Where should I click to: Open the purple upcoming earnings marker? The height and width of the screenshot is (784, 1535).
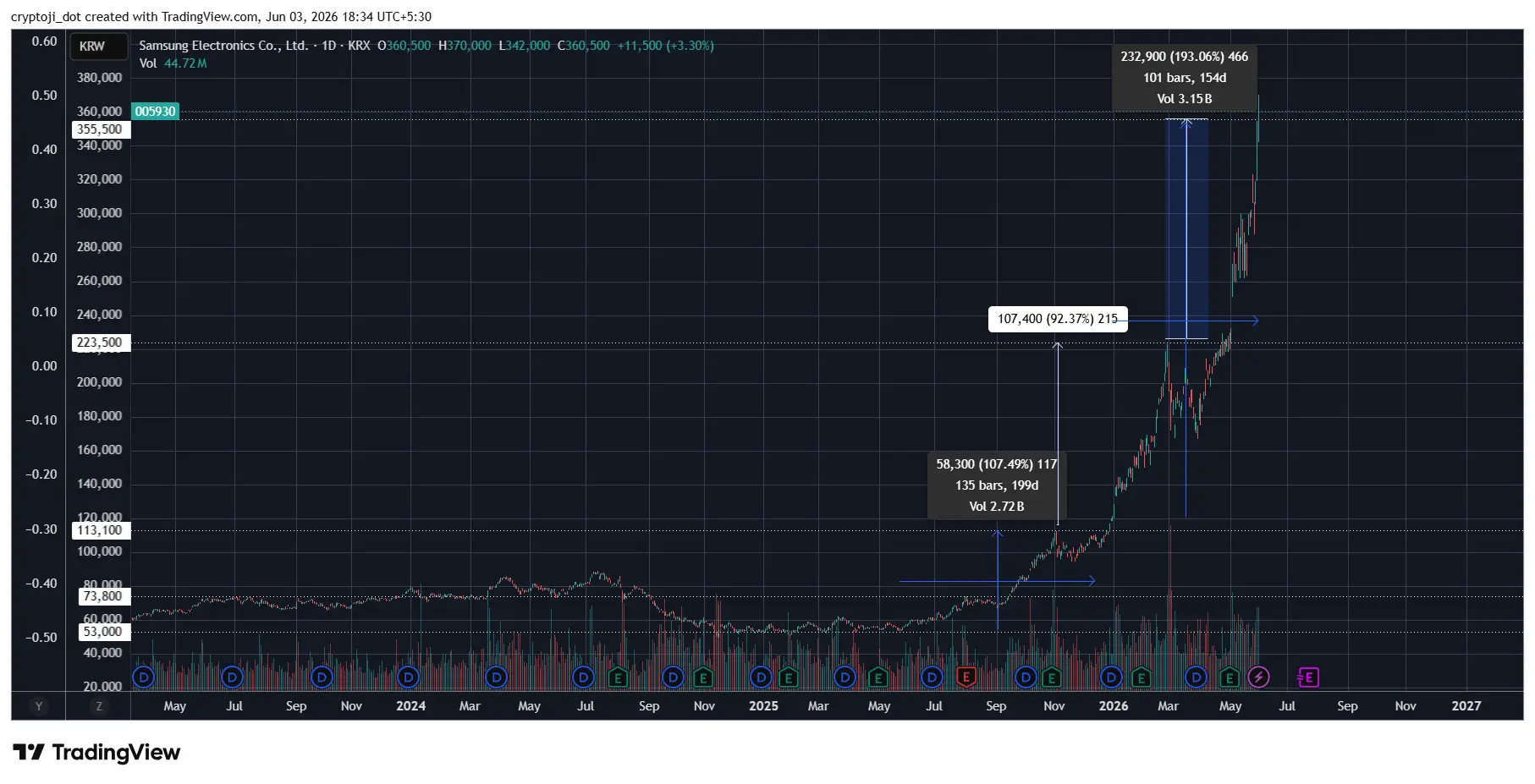pos(1308,677)
